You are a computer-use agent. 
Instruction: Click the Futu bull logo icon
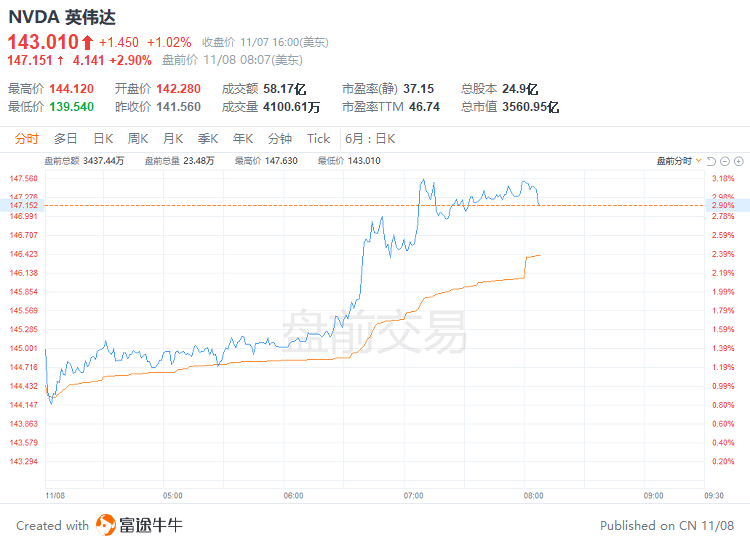tap(106, 525)
